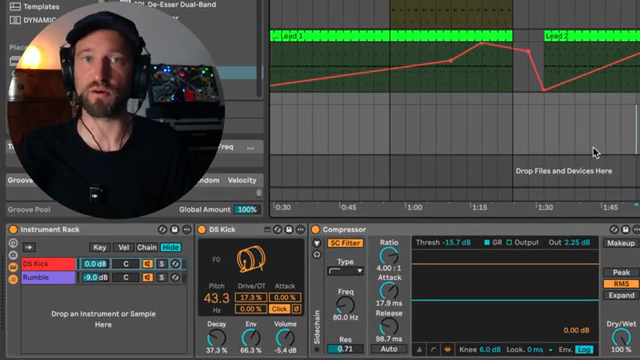
Task: Click Compressor hot-swap preset icon
Action: tap(614, 230)
